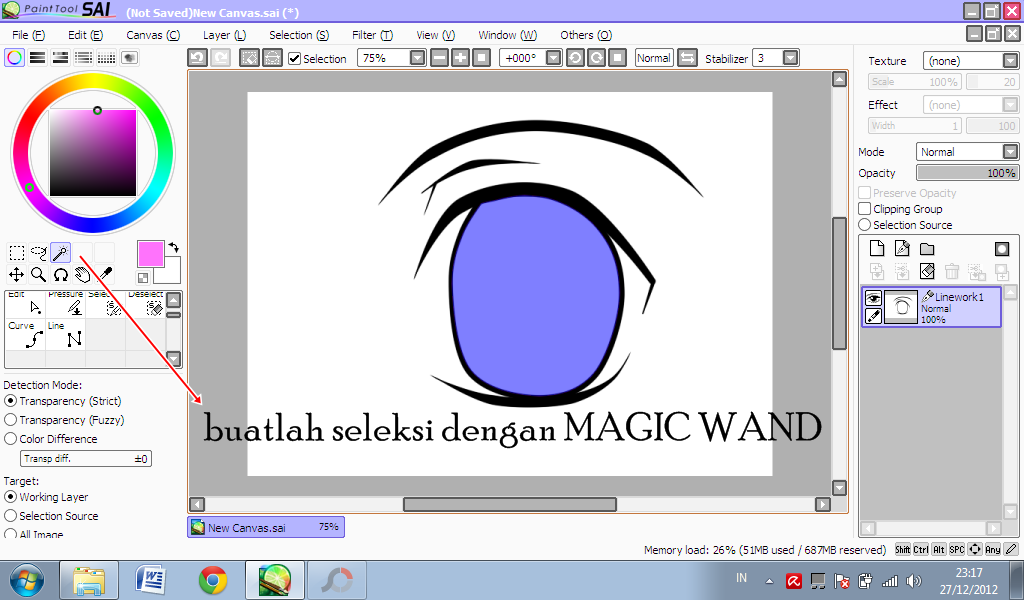
Task: Show the color wheel panel
Action: click(14, 57)
